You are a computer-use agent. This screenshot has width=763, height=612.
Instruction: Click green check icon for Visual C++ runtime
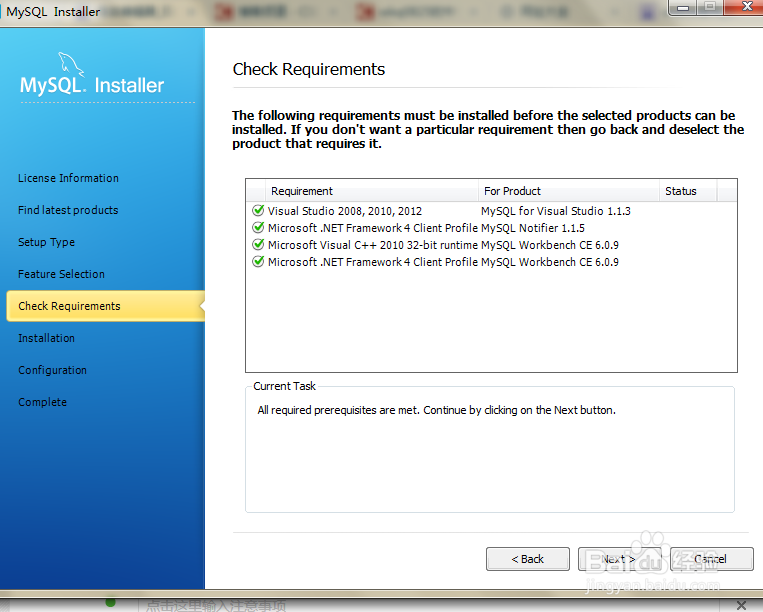tap(258, 244)
